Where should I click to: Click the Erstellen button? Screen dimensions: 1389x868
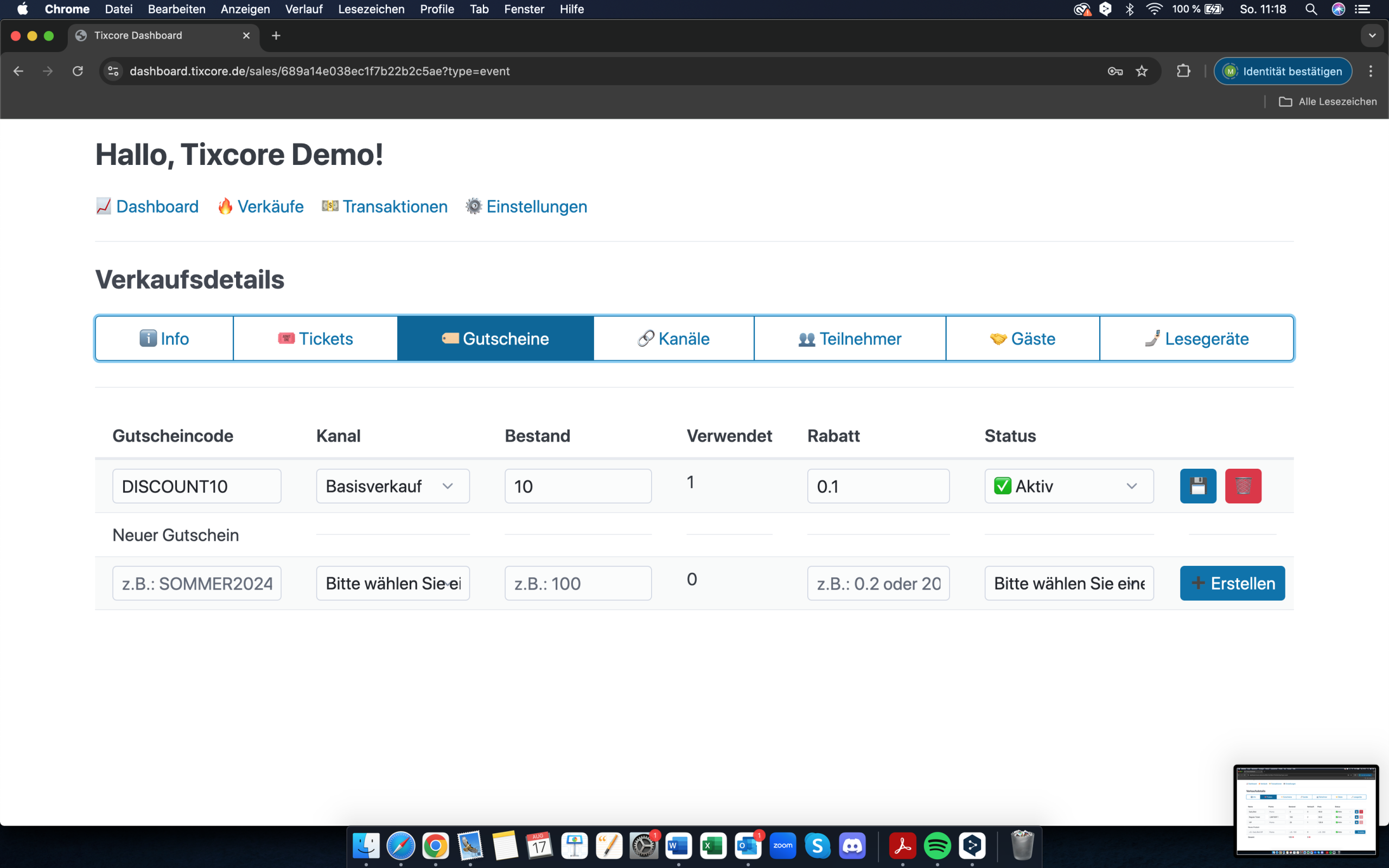(x=1232, y=583)
